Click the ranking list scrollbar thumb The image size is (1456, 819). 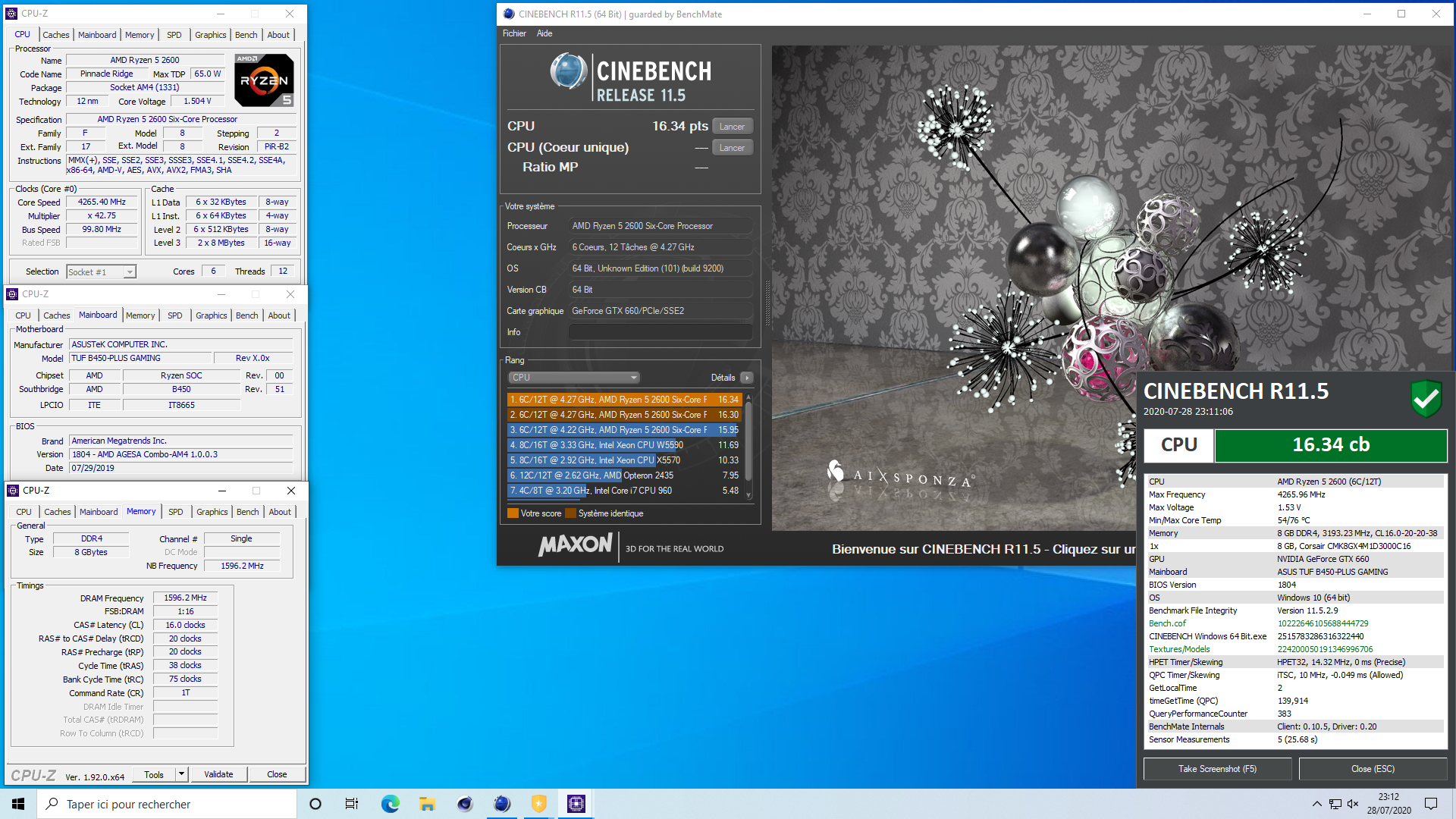[x=749, y=440]
